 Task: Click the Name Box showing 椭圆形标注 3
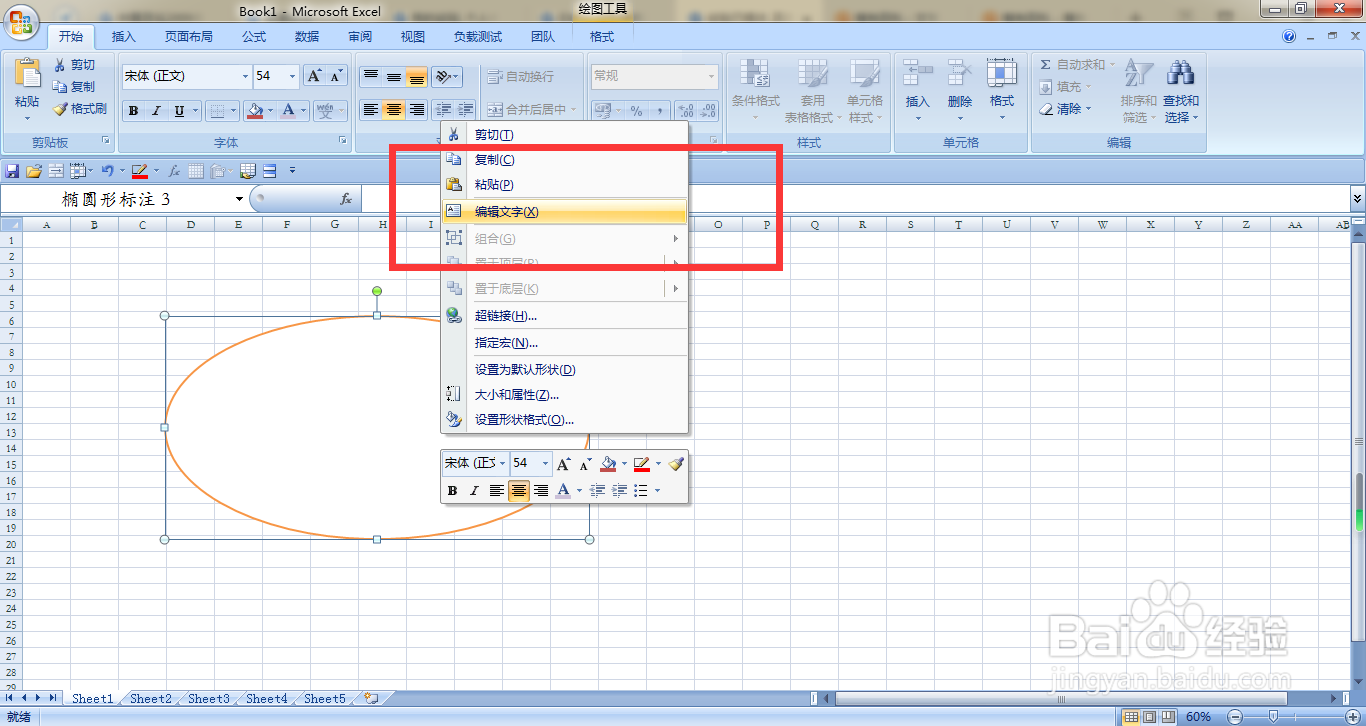(117, 199)
